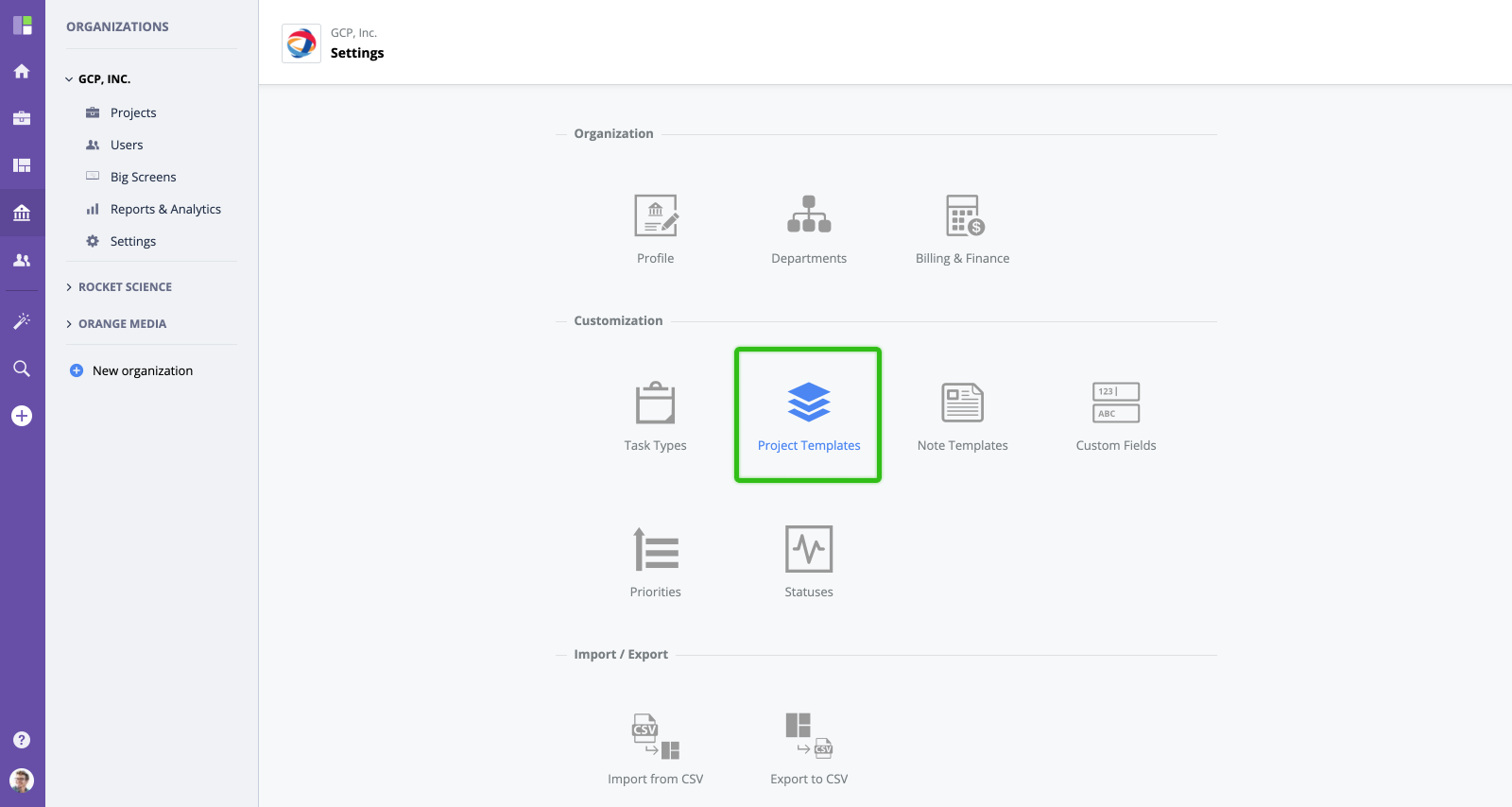This screenshot has width=1512, height=807.
Task: Expand the ROCKET SCIENCE organization
Action: [69, 287]
